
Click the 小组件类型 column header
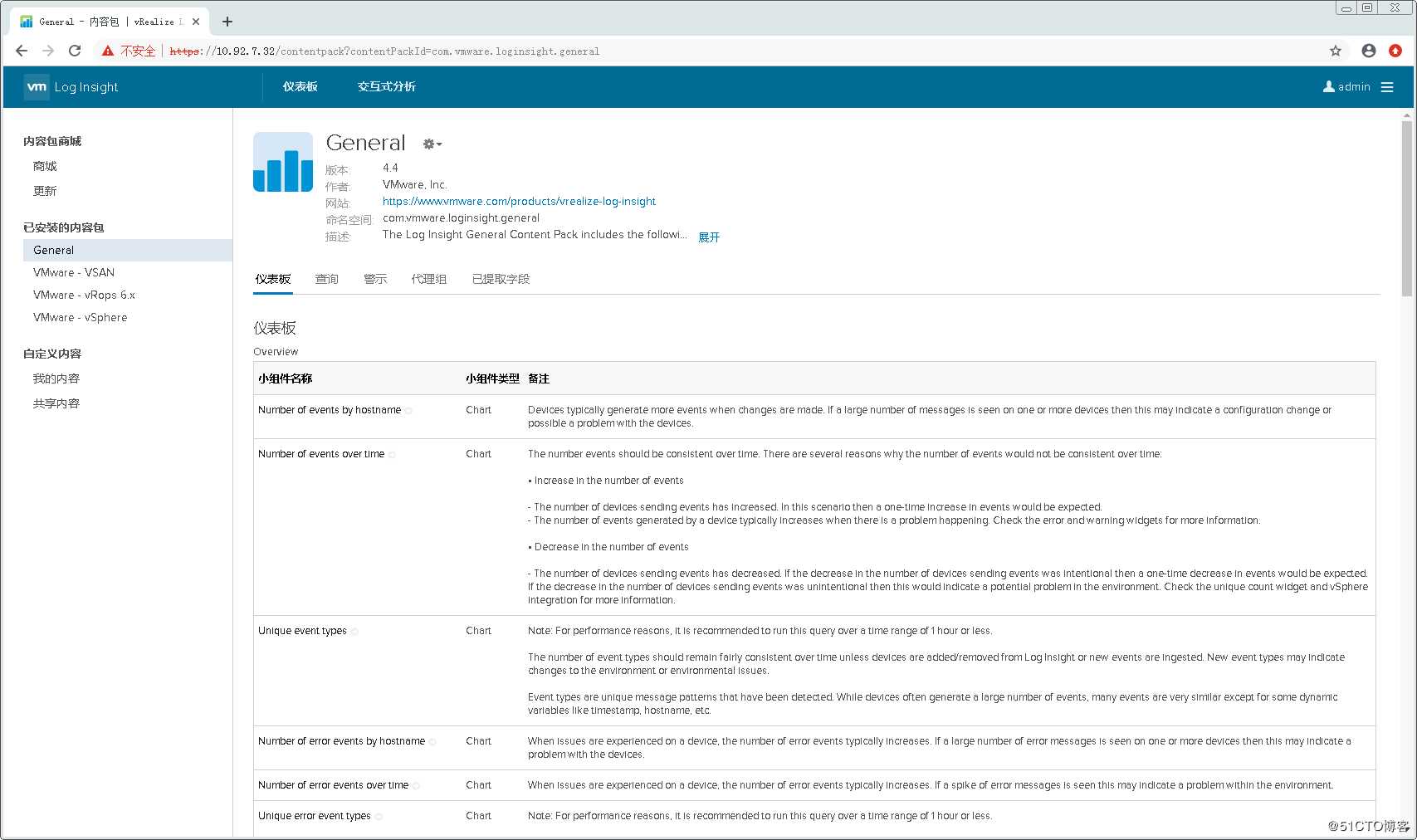pos(492,378)
